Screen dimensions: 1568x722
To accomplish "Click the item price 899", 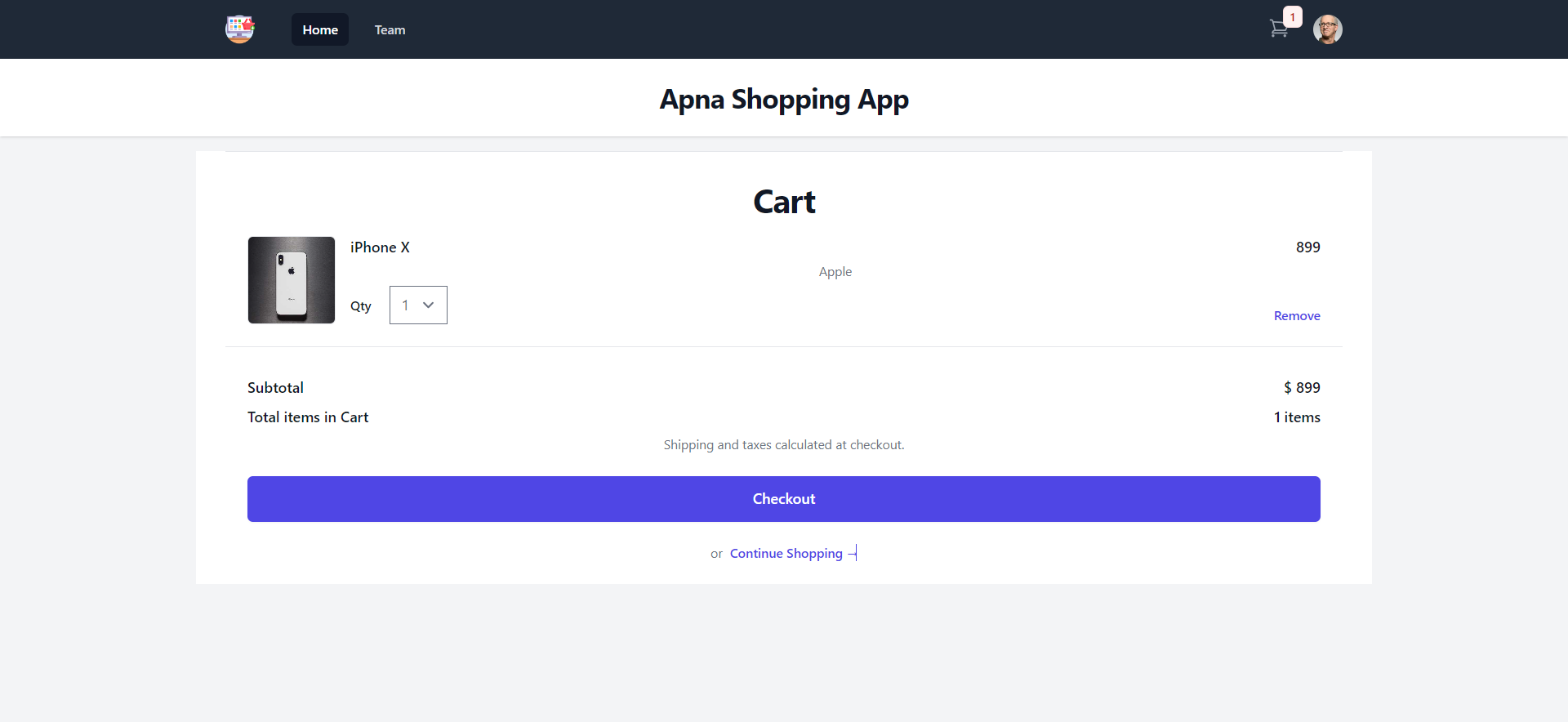I will click(x=1308, y=247).
